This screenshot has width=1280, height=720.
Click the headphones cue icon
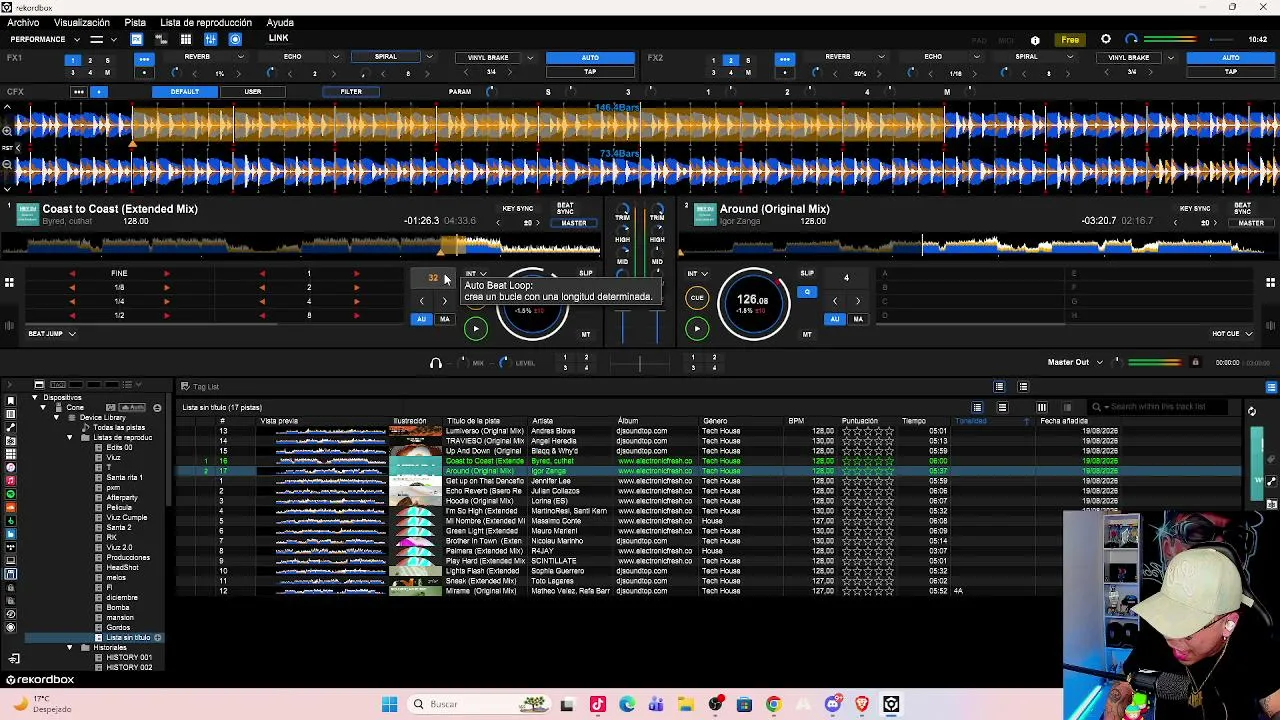tap(435, 363)
